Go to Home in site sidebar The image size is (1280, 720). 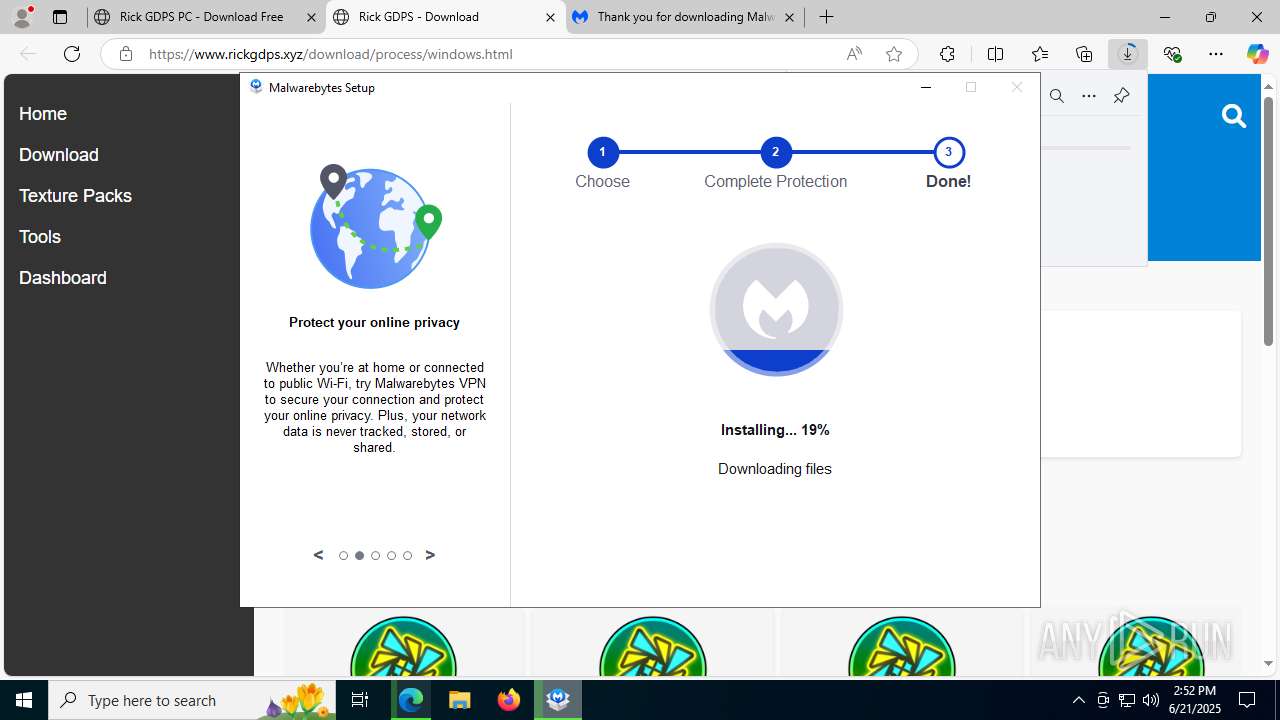pos(43,114)
